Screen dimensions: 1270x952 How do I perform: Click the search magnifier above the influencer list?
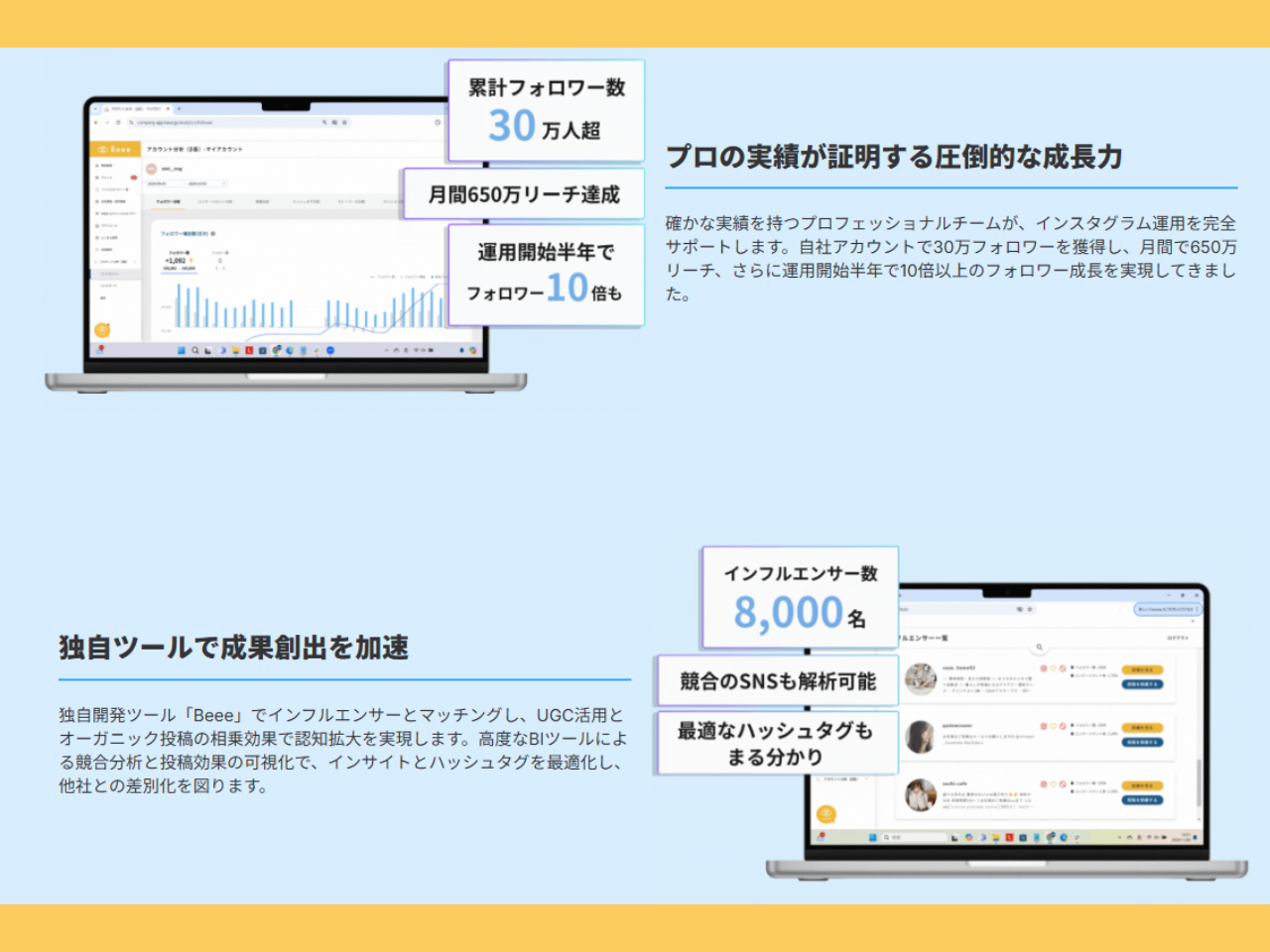point(1040,647)
